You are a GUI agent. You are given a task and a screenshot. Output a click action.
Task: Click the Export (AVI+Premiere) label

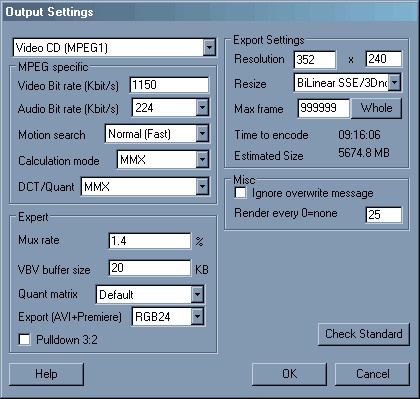point(70,317)
